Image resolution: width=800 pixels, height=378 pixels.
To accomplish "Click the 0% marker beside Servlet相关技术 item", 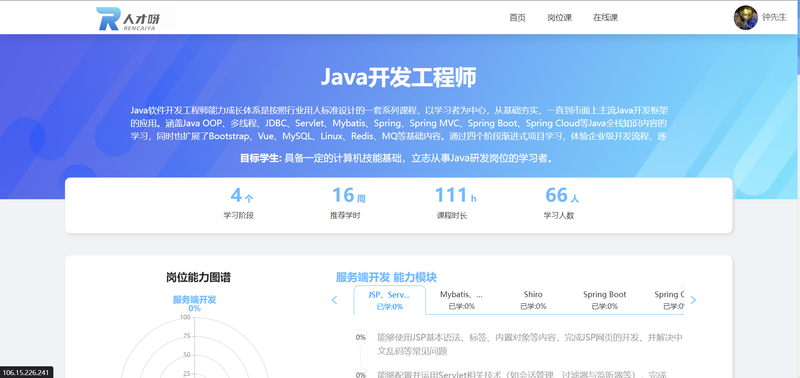I will coord(361,374).
